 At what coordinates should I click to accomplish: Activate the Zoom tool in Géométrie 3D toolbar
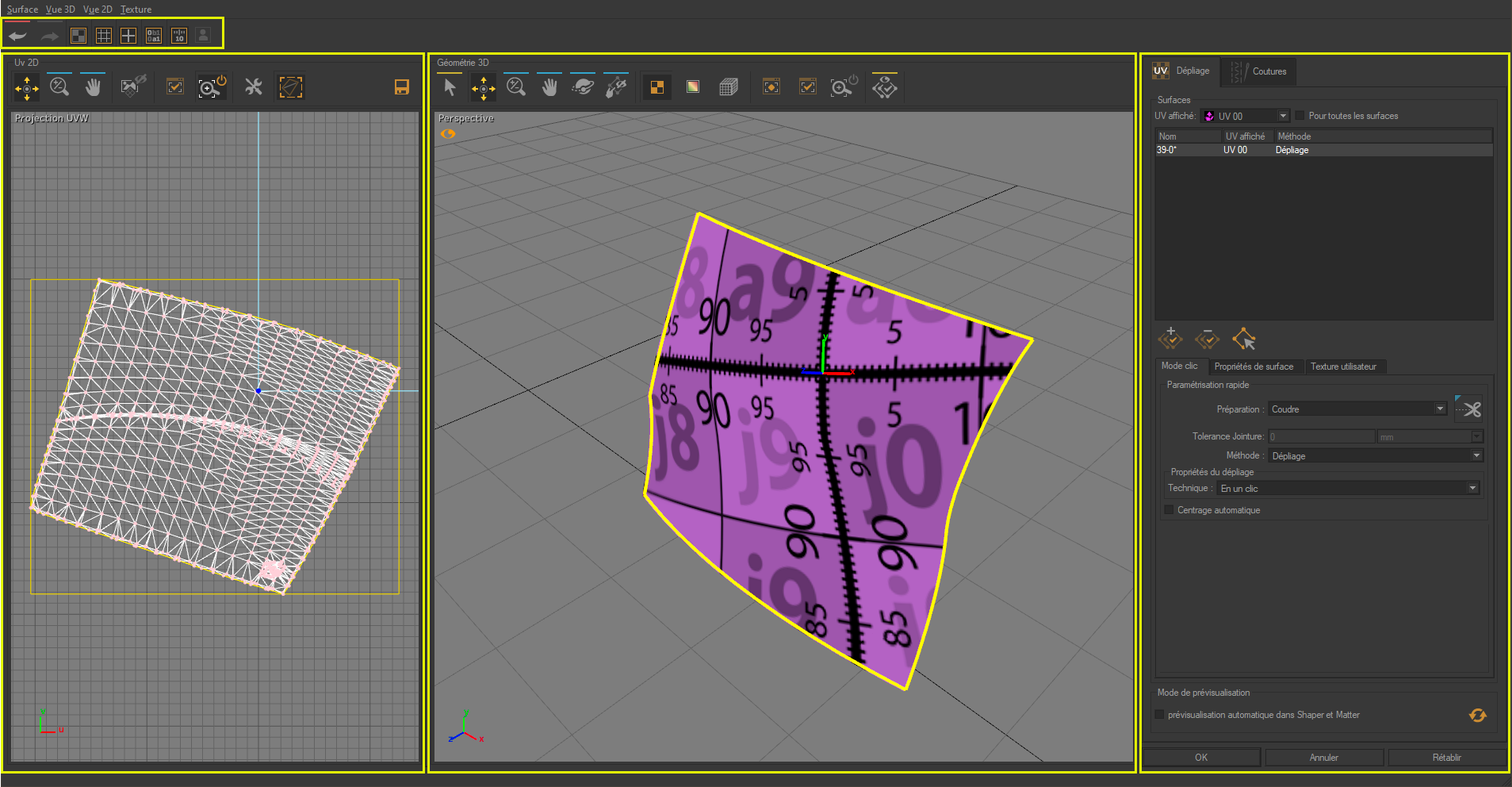point(516,86)
